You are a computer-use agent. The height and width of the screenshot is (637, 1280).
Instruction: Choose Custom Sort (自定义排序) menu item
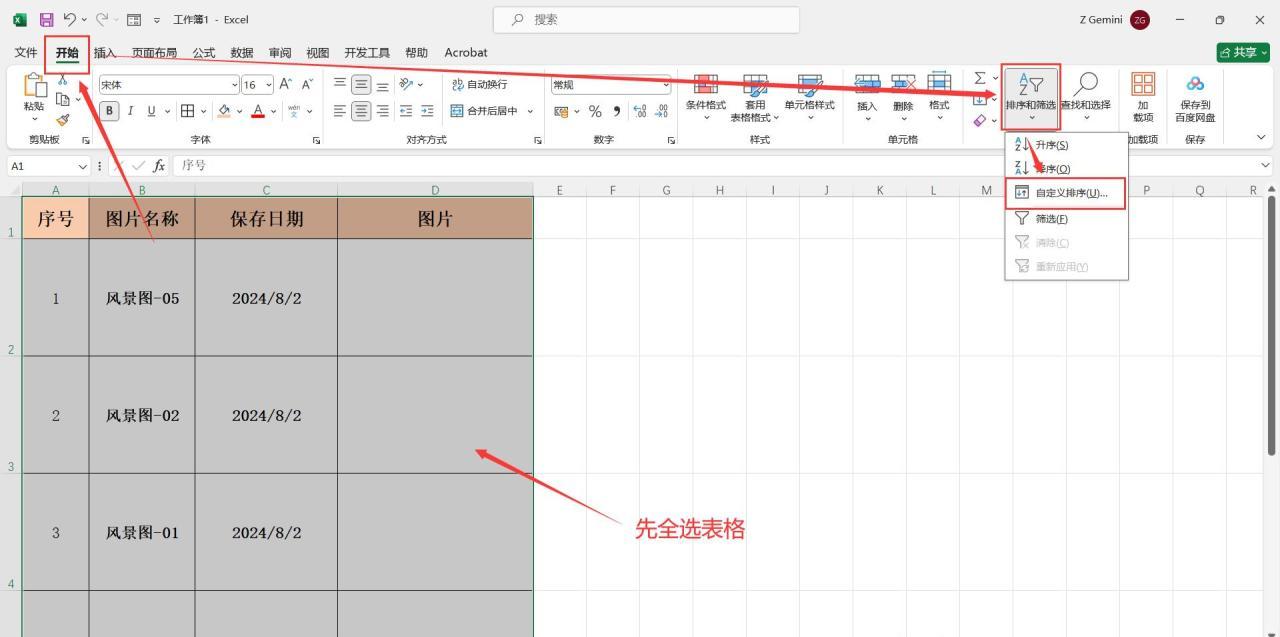coord(1066,193)
